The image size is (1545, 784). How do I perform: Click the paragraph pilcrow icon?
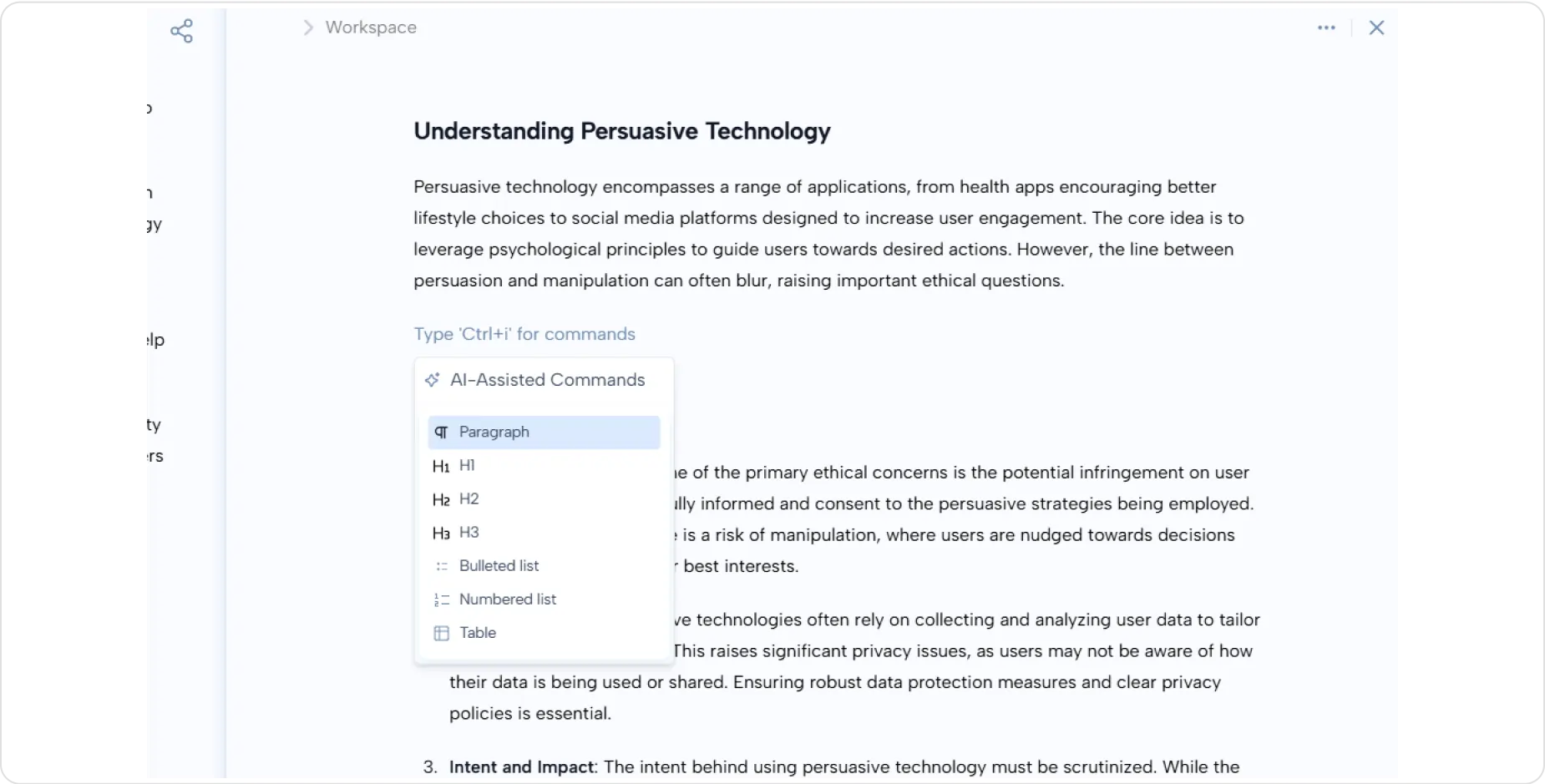[x=441, y=432]
